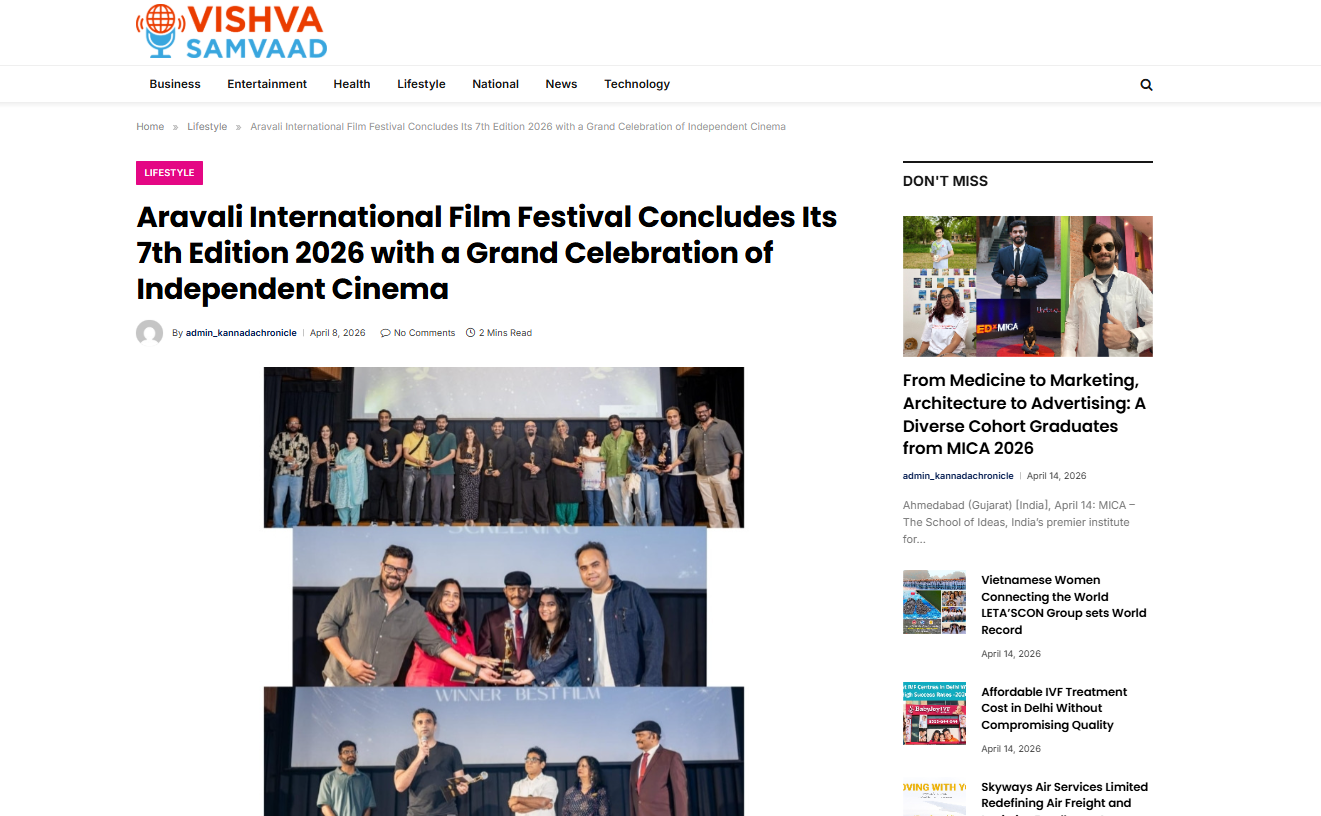Click the pink LIFESTYLE category tag

click(169, 173)
